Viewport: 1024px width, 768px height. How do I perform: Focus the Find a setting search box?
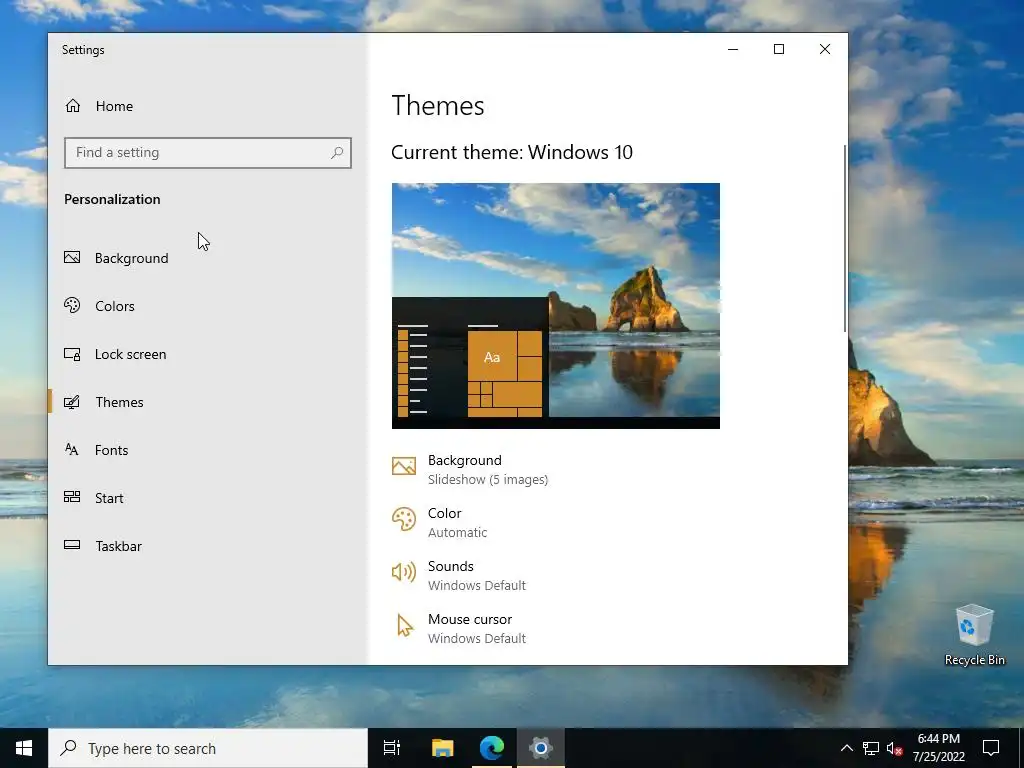pos(208,153)
